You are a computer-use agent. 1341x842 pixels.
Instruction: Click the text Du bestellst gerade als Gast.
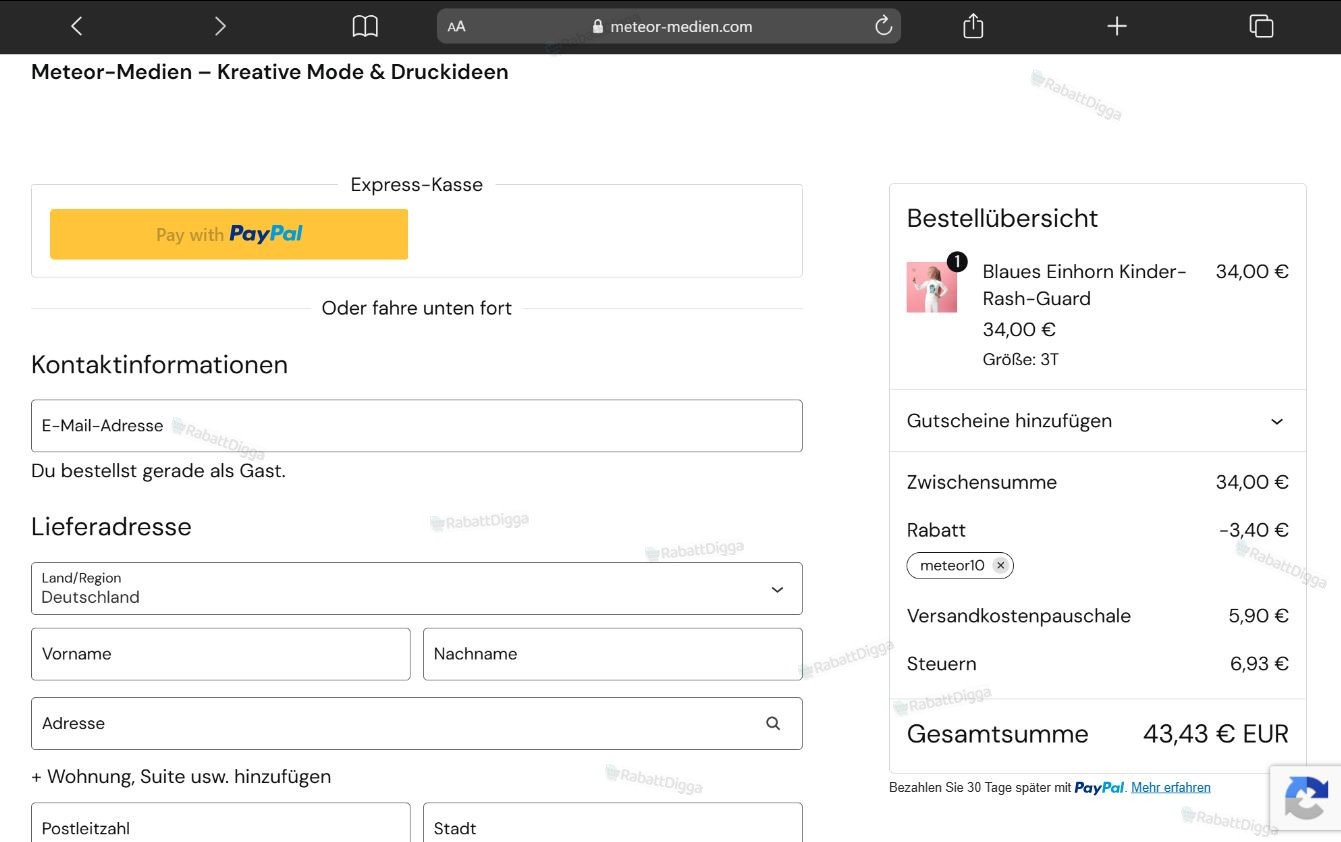coord(158,471)
